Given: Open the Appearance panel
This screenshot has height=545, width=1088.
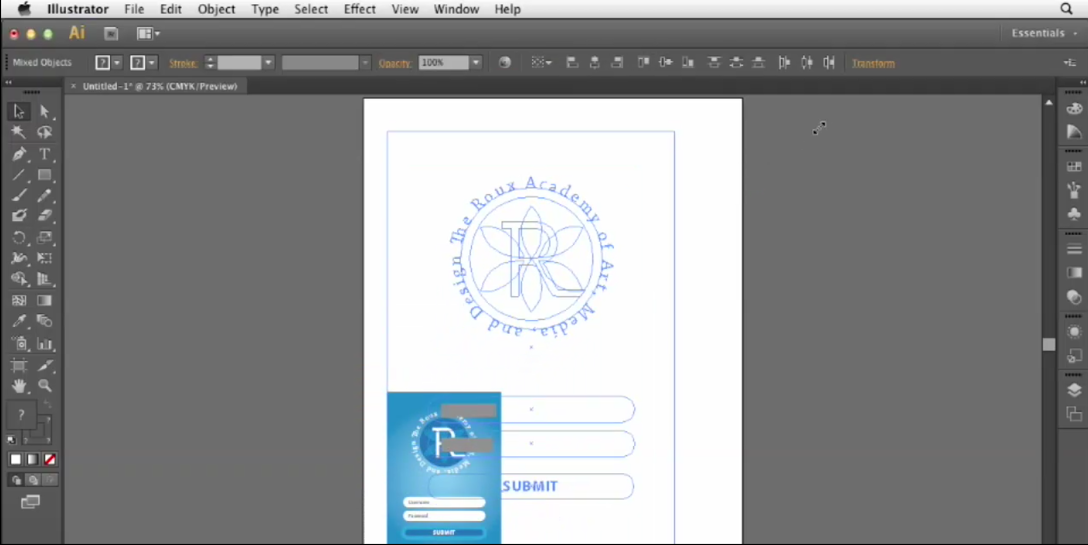Looking at the screenshot, I should coord(1073,332).
